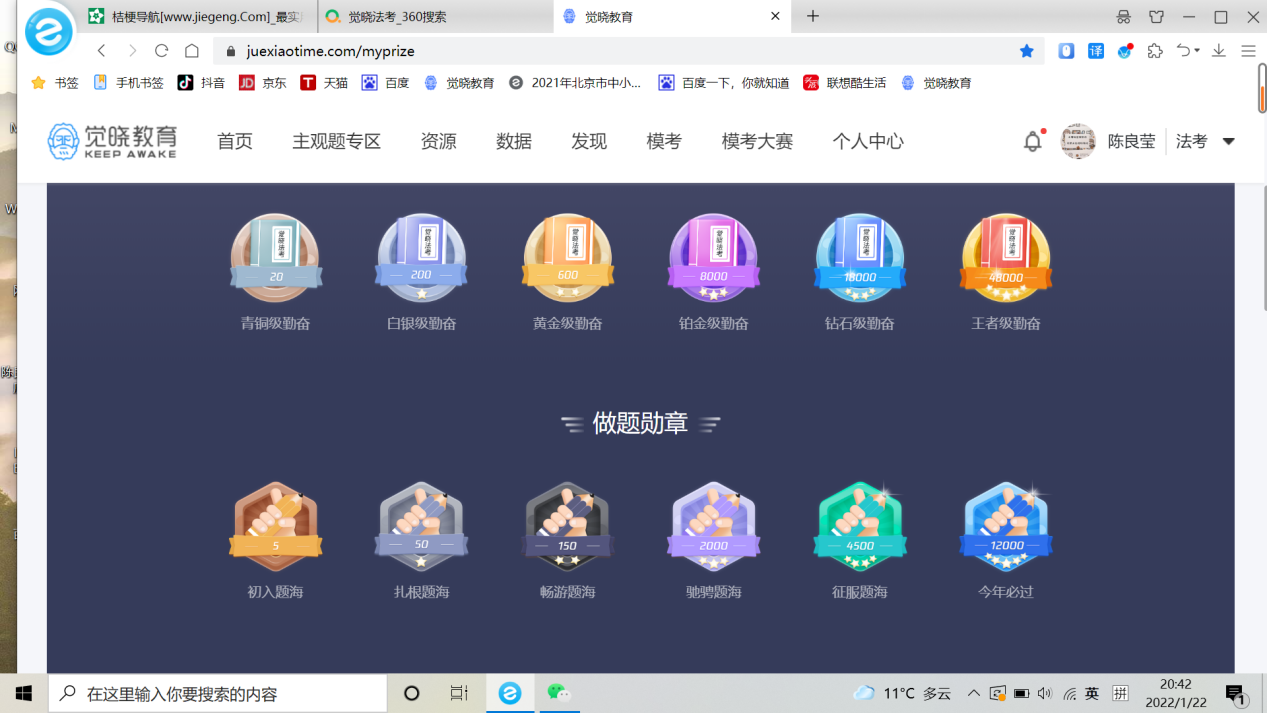Open the 数据 menu item
Screen dimensions: 1267x713
[x=514, y=141]
